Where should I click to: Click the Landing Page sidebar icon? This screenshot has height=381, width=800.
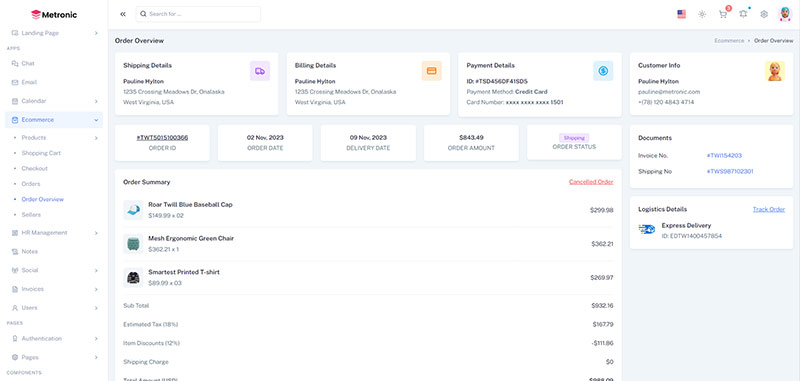pos(15,33)
